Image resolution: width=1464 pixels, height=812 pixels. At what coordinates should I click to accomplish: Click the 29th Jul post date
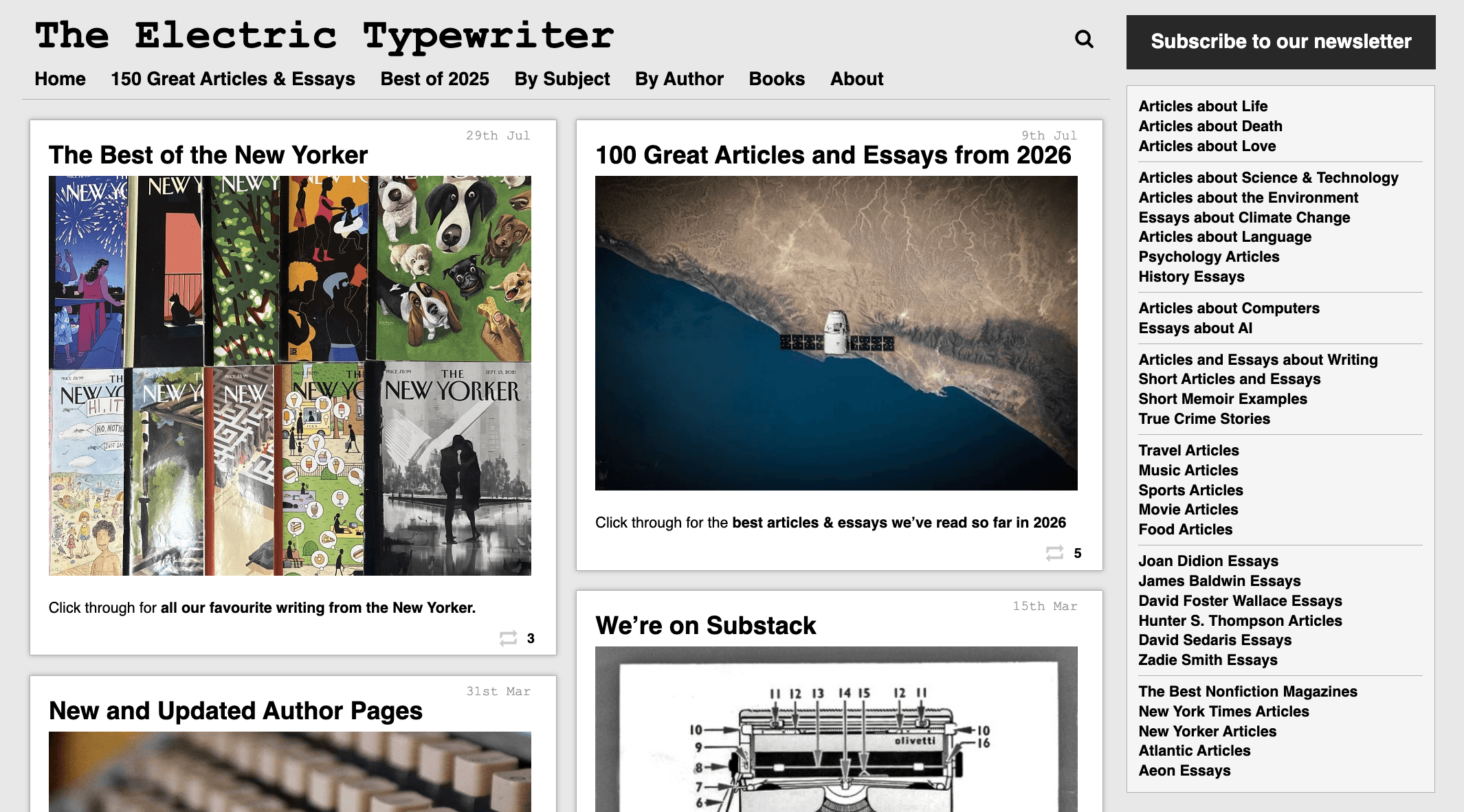pyautogui.click(x=498, y=136)
